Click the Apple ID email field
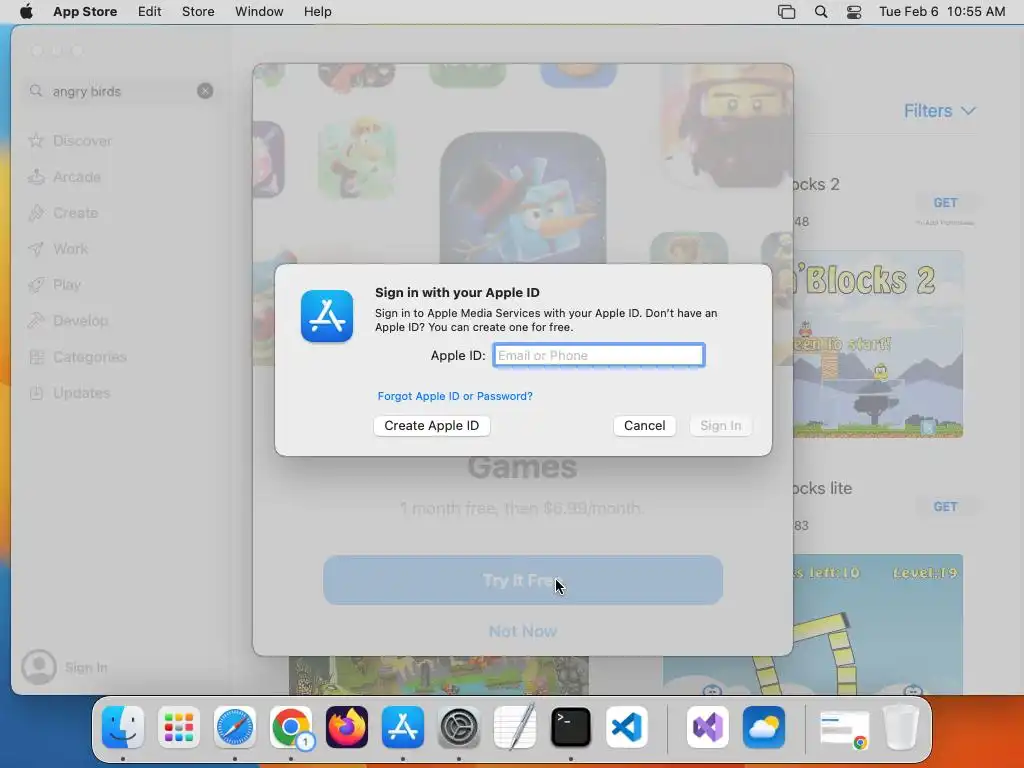Screen dimensions: 1024x768 598,355
